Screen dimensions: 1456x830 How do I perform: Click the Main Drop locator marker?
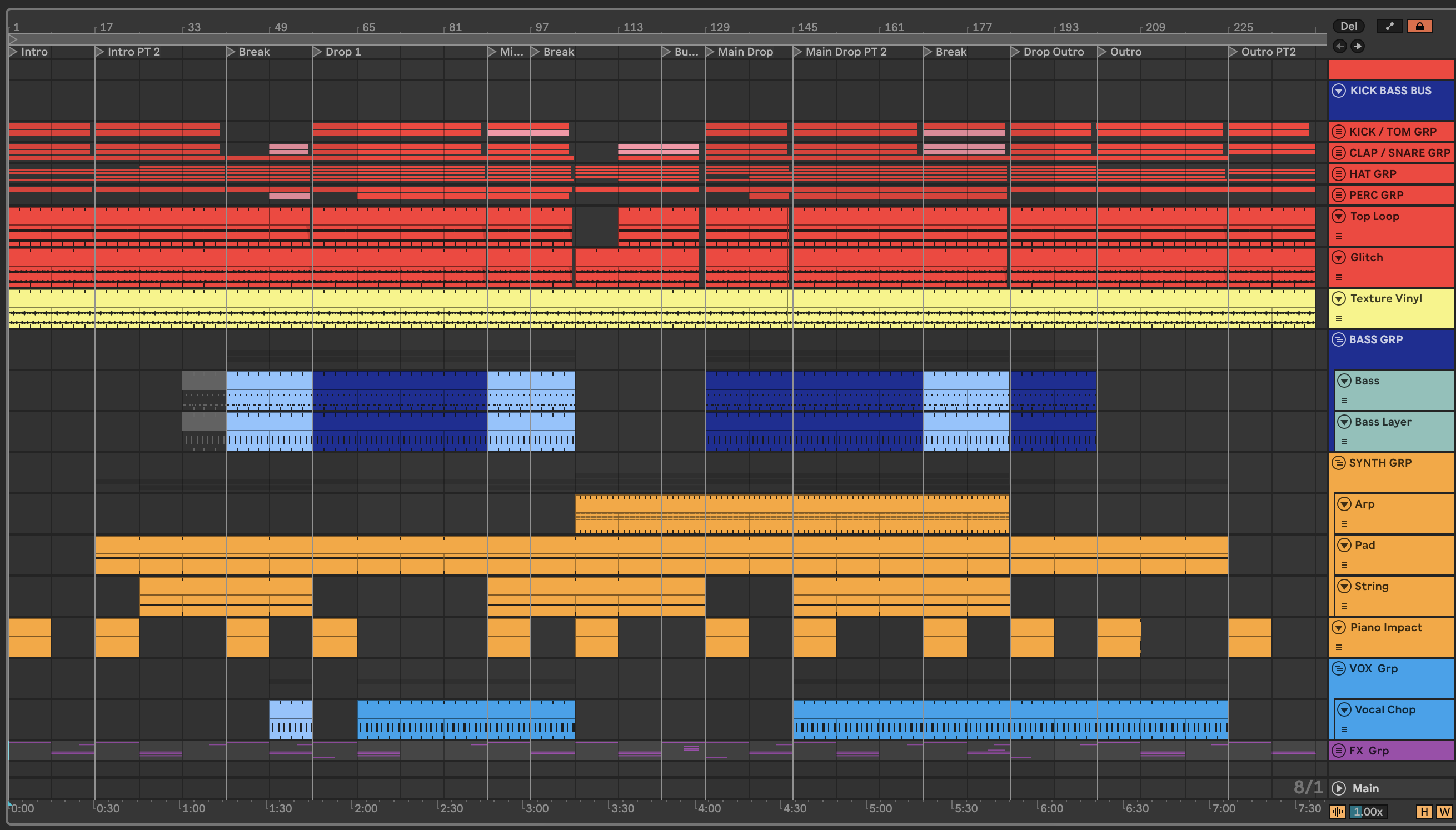[x=710, y=52]
